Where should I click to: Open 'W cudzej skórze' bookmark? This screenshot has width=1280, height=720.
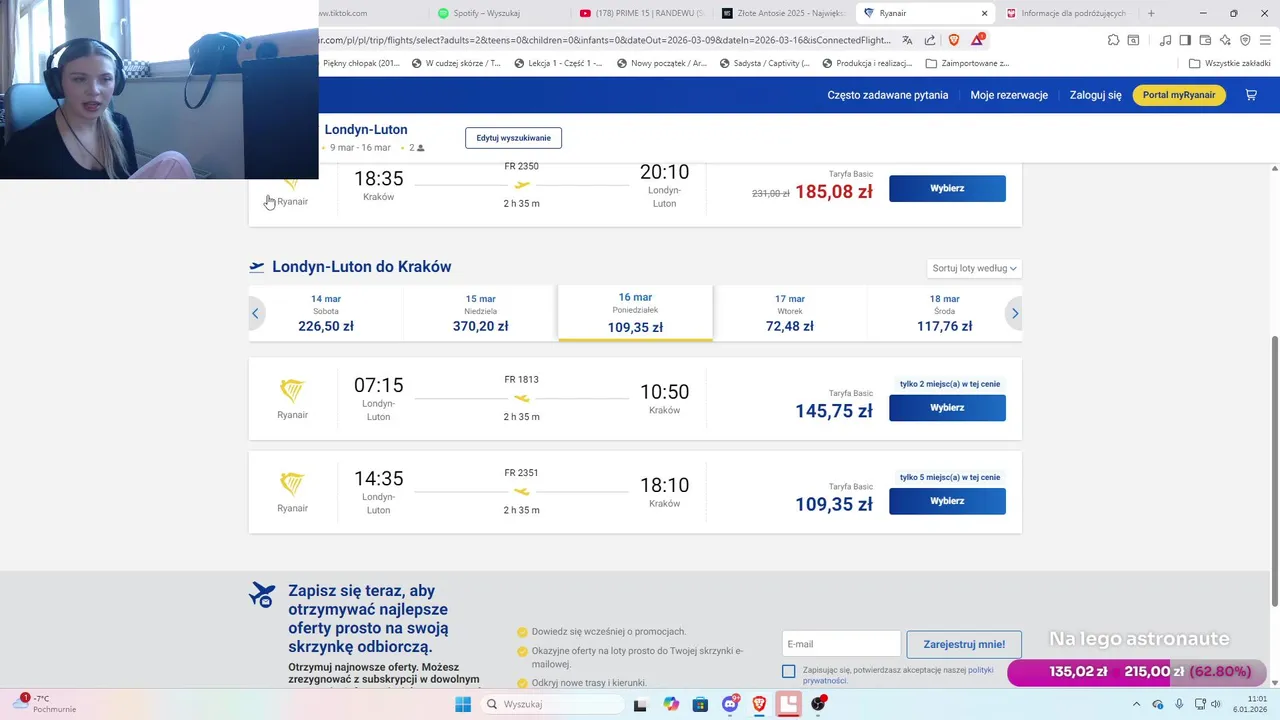tap(456, 63)
